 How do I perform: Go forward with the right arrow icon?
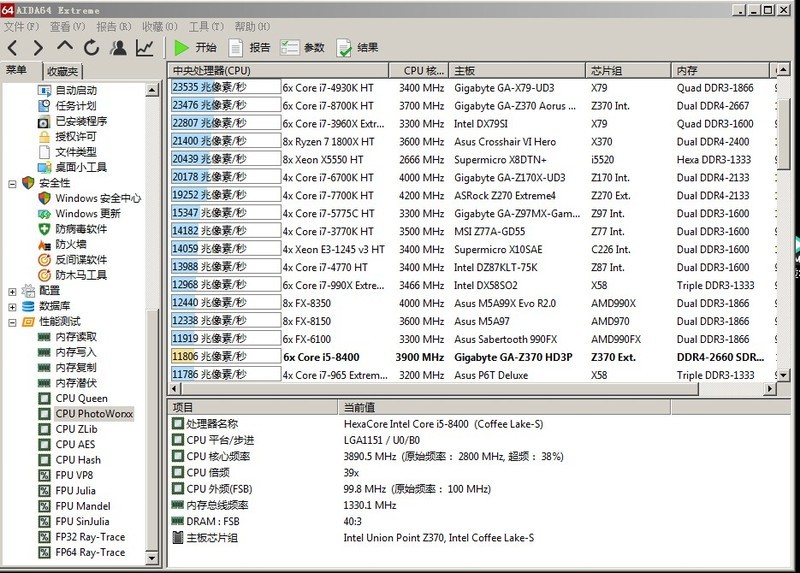[38, 48]
